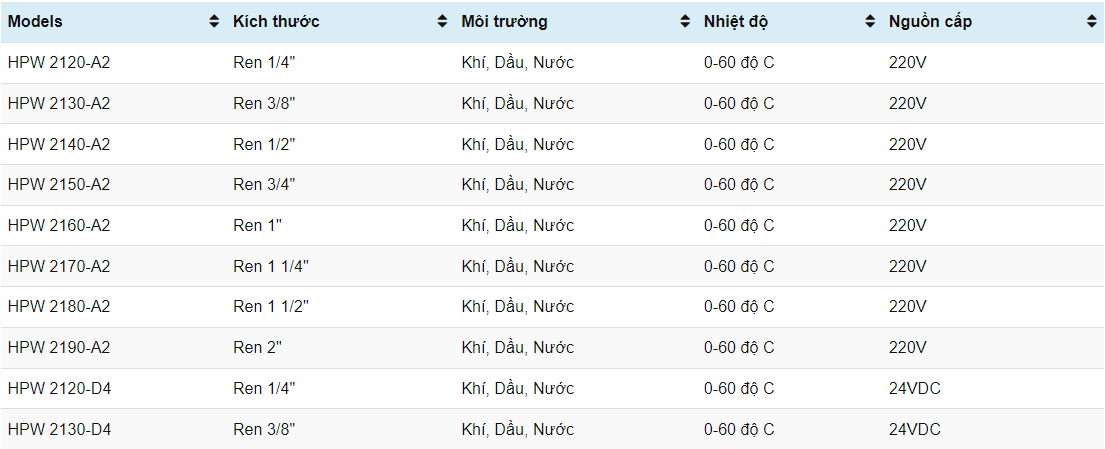The height and width of the screenshot is (449, 1105).
Task: Click the Môi trường column header label
Action: 504,22
